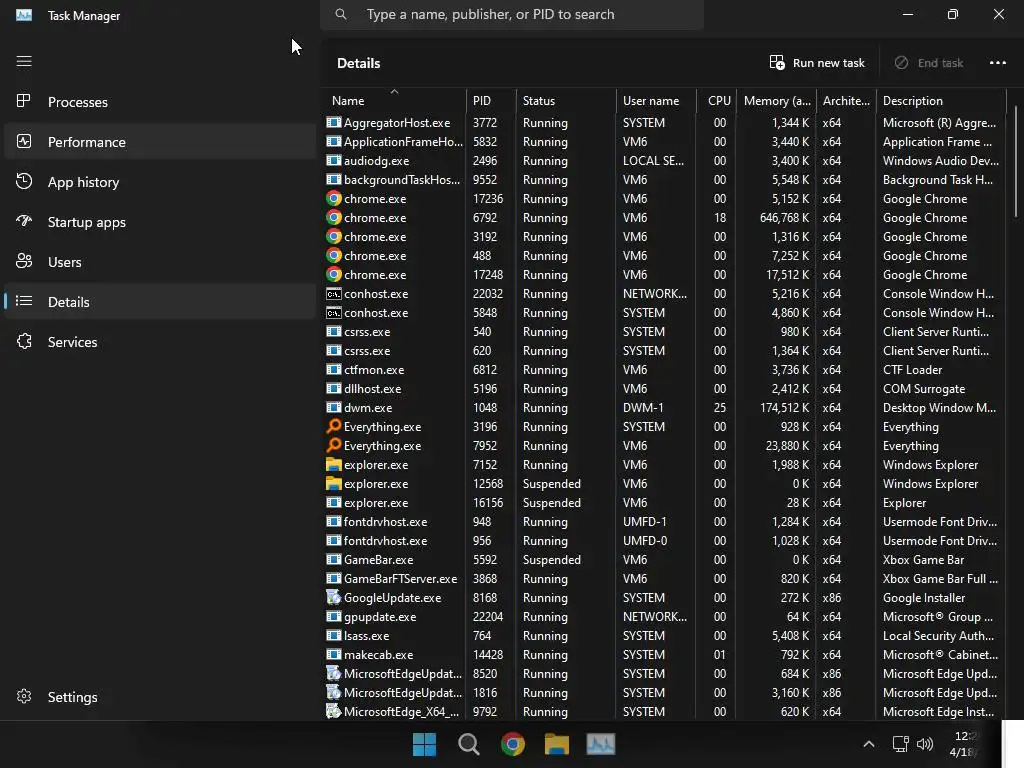The image size is (1024, 768).
Task: Click the Processes sidebar icon
Action: (x=24, y=101)
